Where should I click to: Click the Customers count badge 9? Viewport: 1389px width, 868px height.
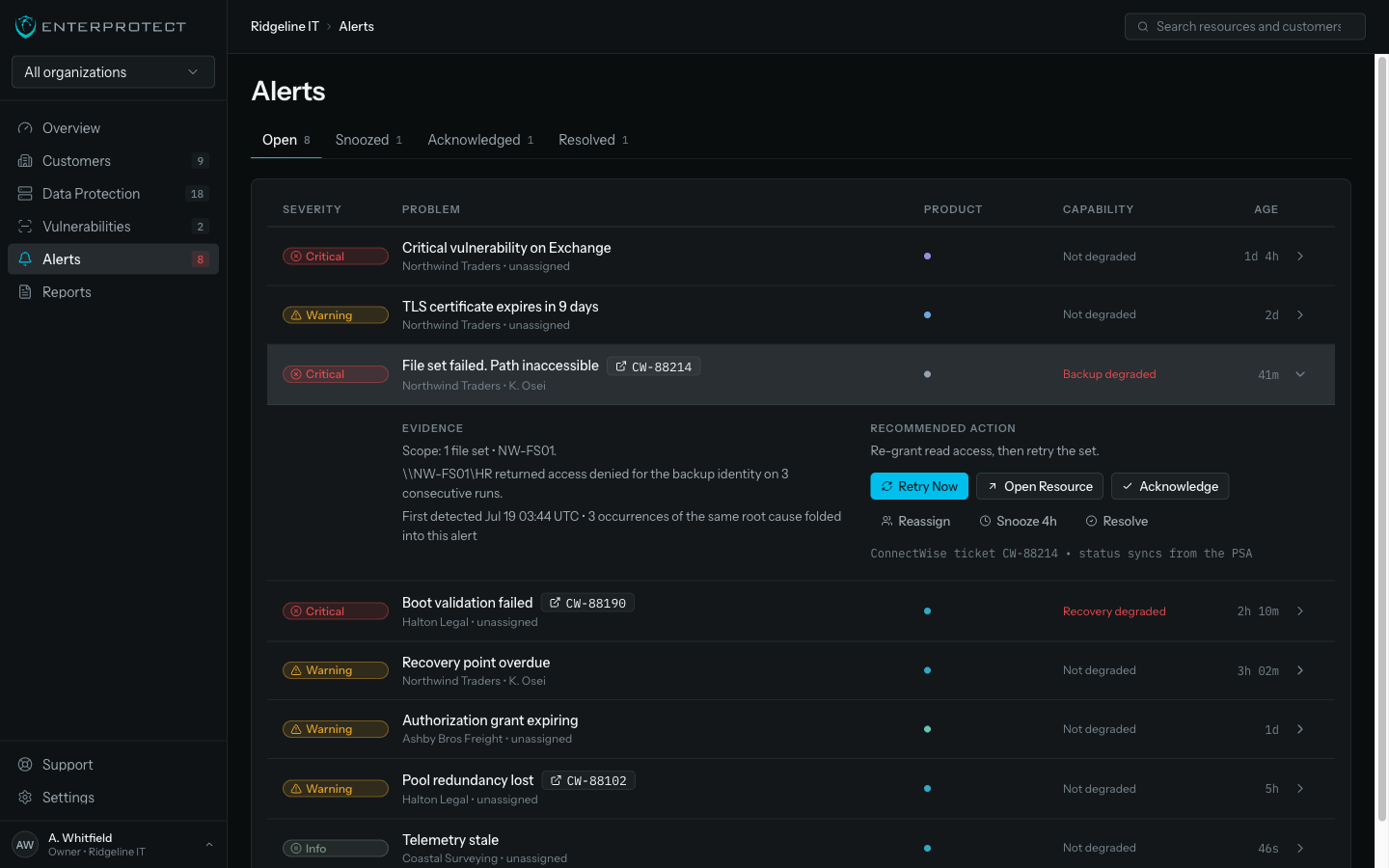click(201, 161)
